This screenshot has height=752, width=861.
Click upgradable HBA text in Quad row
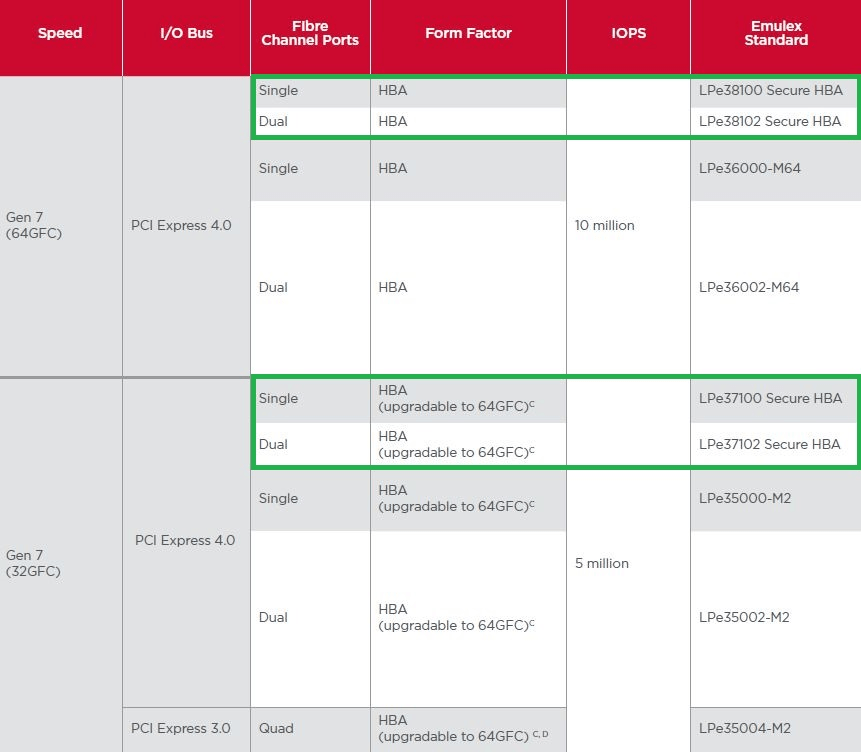point(463,728)
